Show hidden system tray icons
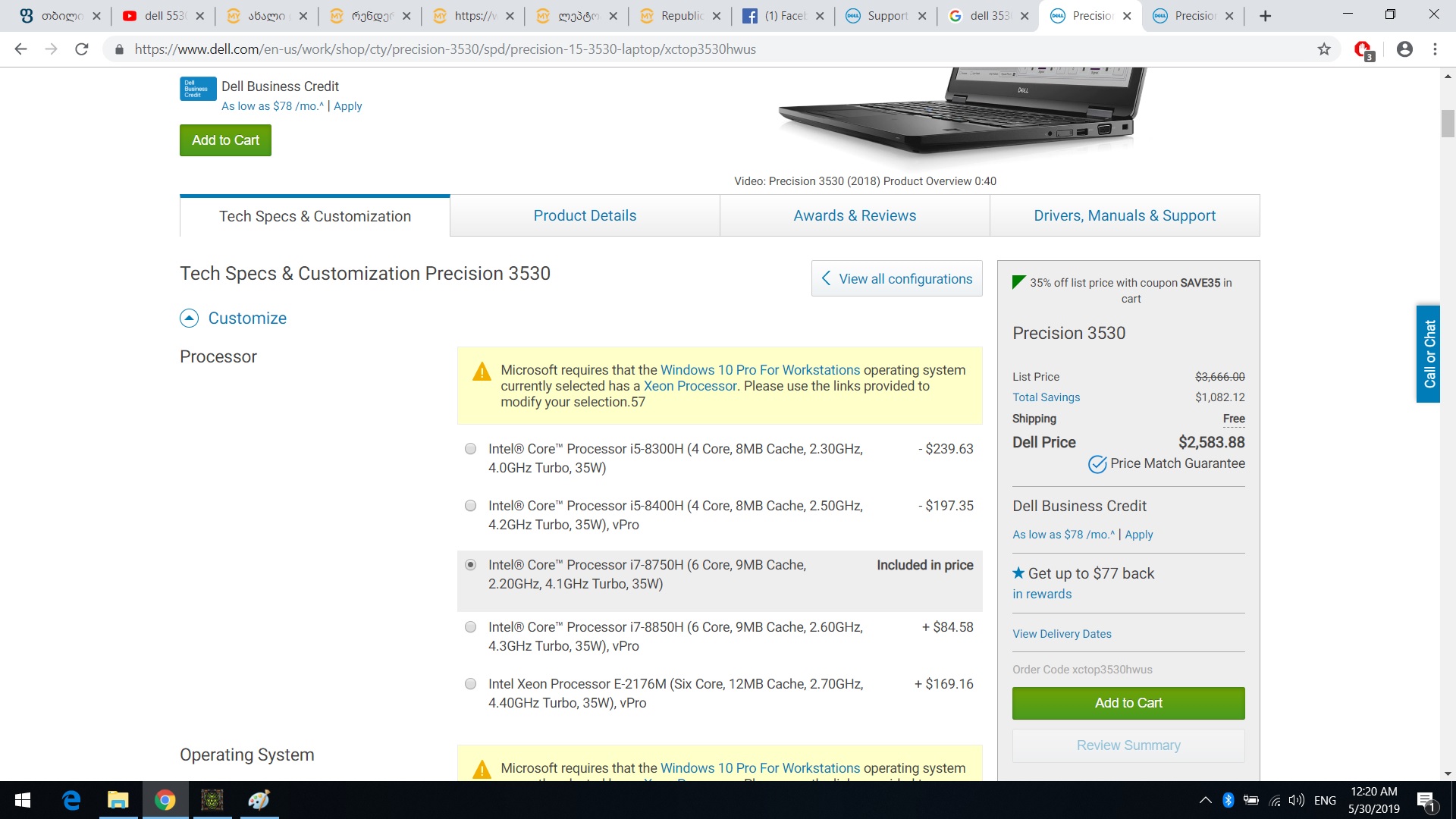Viewport: 1456px width, 819px height. click(x=1205, y=800)
